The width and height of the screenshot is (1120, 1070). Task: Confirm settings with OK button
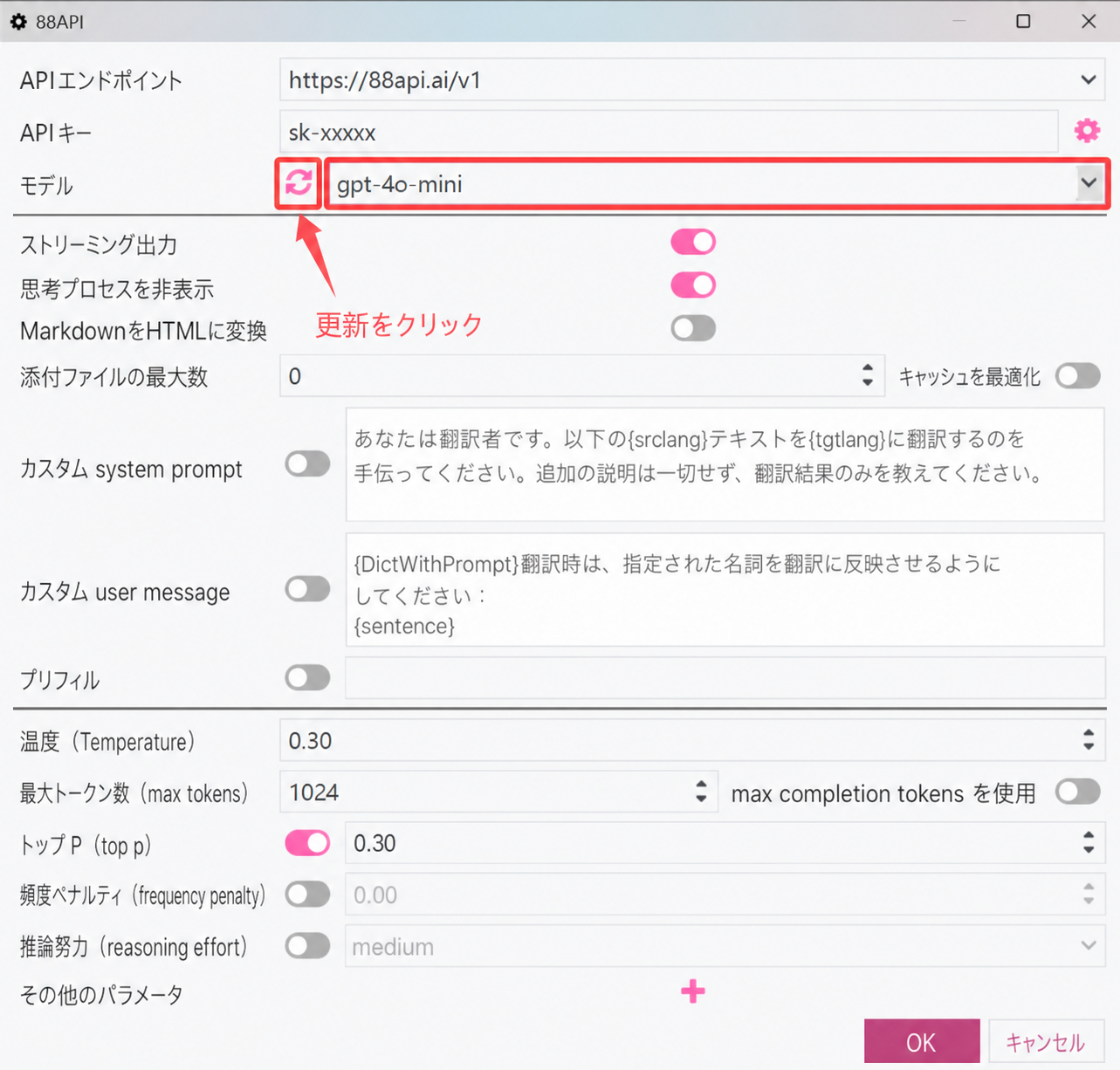[922, 1041]
